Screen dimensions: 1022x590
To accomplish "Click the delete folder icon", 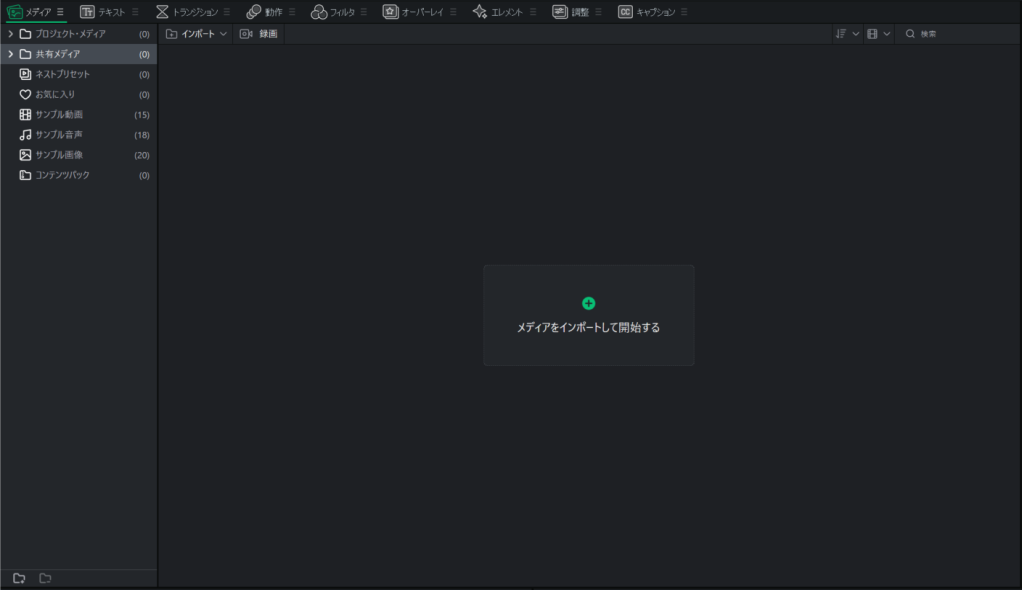I will (x=45, y=578).
